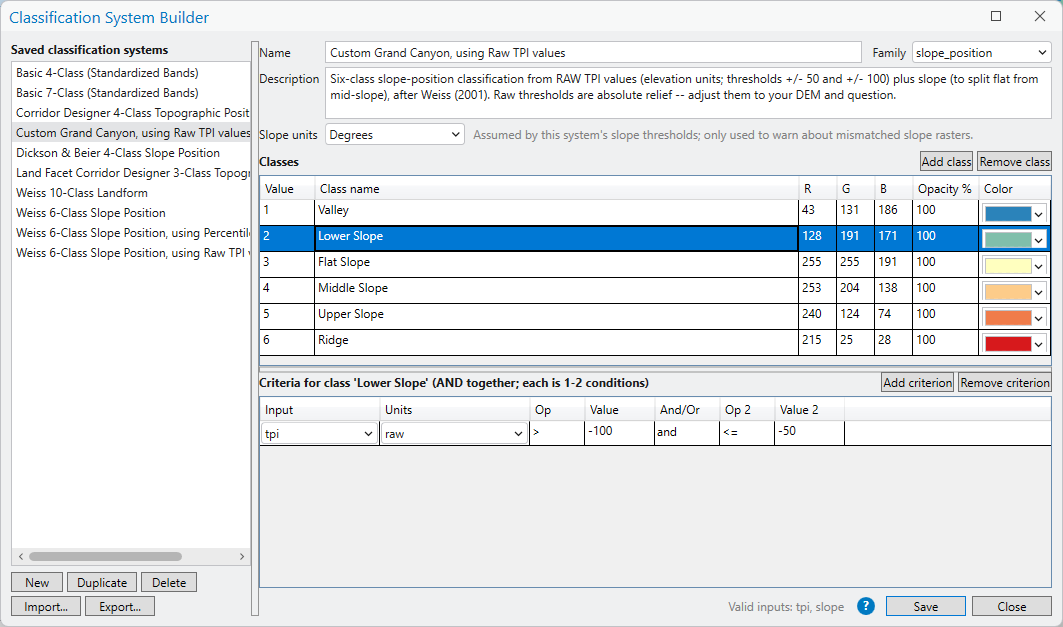This screenshot has width=1063, height=627.
Task: Select Dickson & Beier 4-Class Slope Position
Action: pos(131,153)
